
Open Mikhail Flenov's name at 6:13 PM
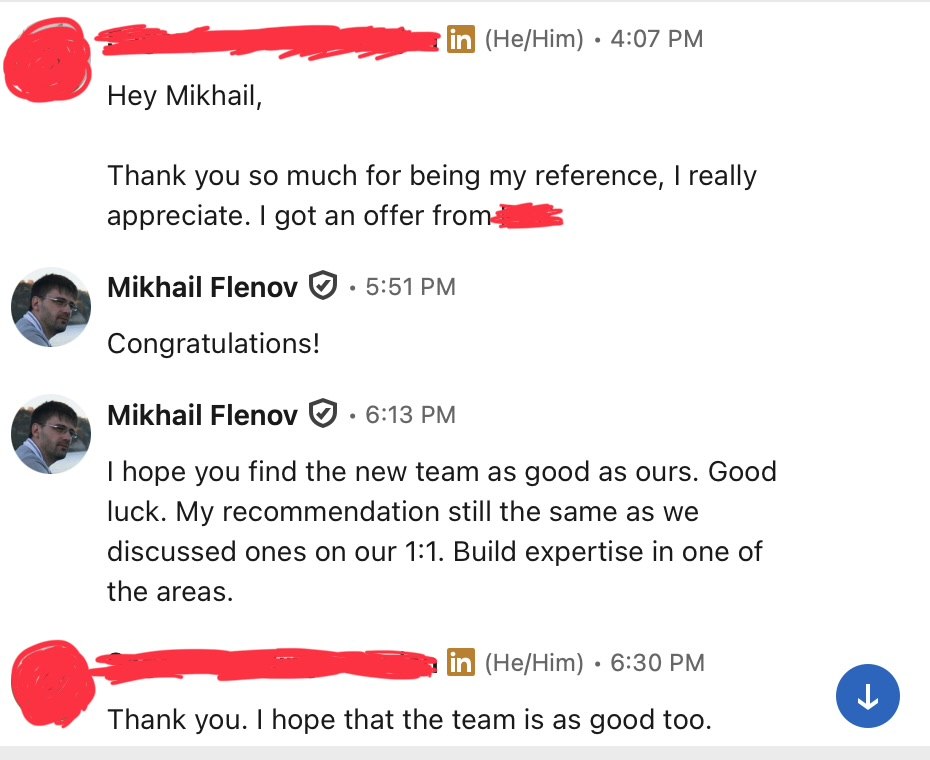coord(202,415)
